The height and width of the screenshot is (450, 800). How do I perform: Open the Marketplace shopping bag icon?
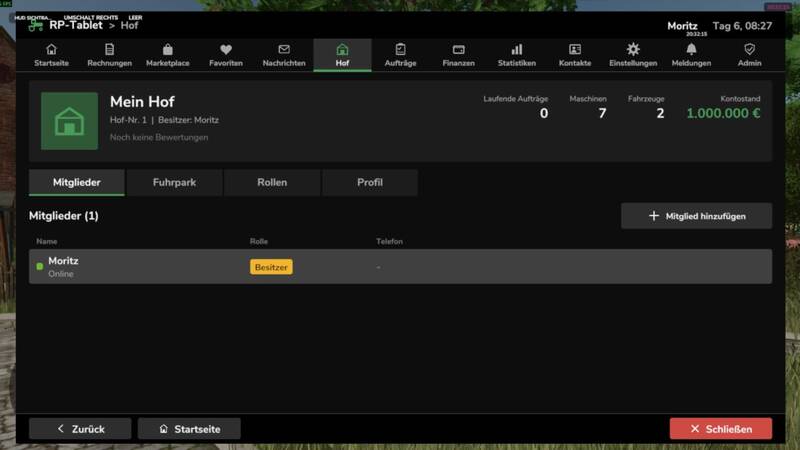click(x=167, y=49)
